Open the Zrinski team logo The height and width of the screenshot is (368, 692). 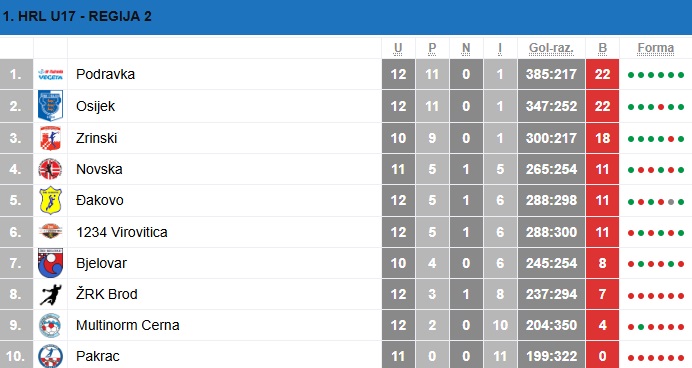tap(50, 138)
